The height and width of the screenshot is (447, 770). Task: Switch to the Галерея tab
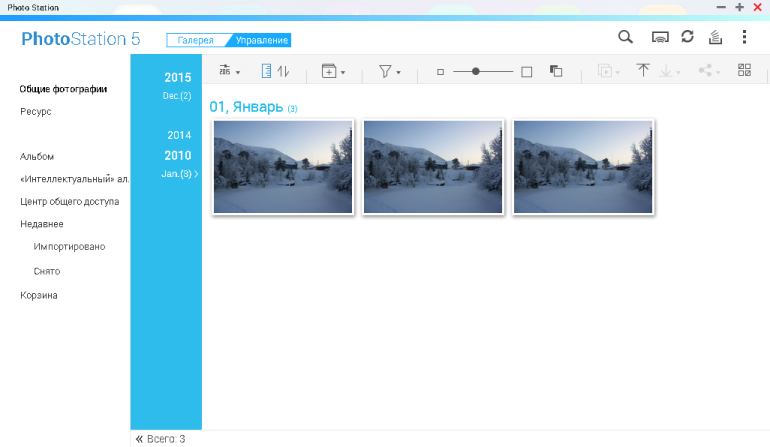(x=195, y=40)
